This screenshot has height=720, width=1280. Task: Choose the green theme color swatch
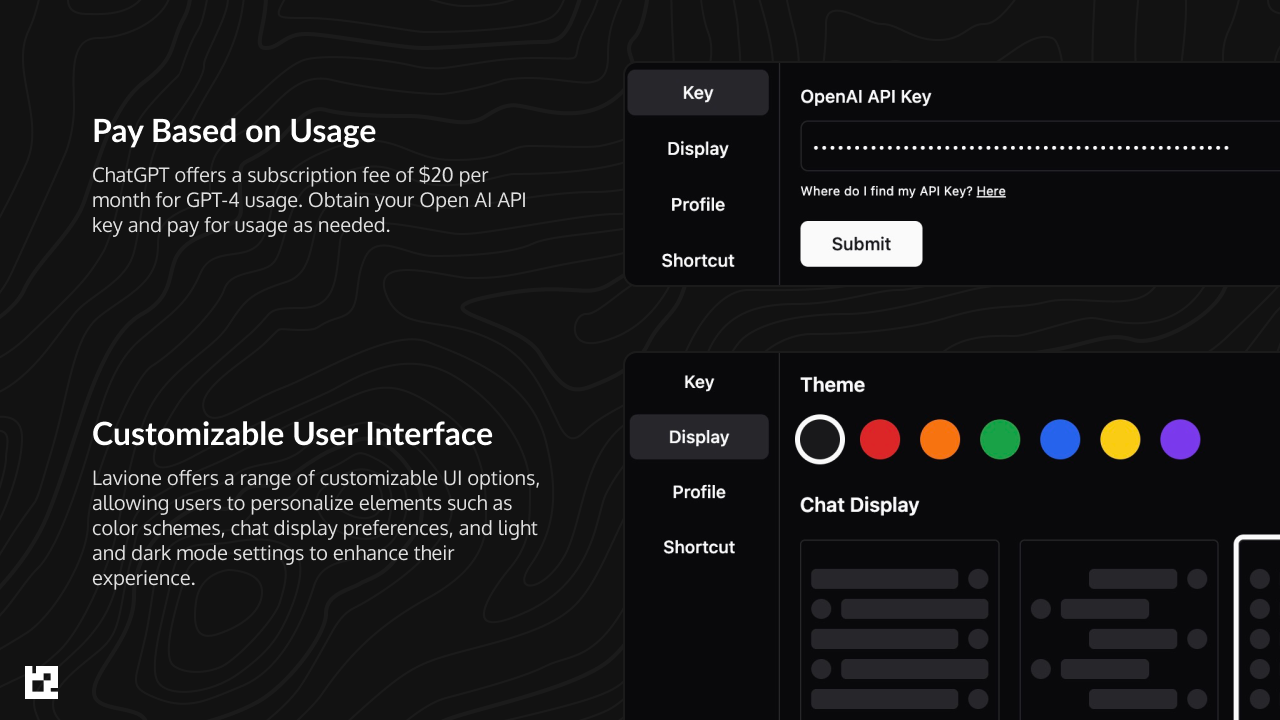pyautogui.click(x=1000, y=439)
